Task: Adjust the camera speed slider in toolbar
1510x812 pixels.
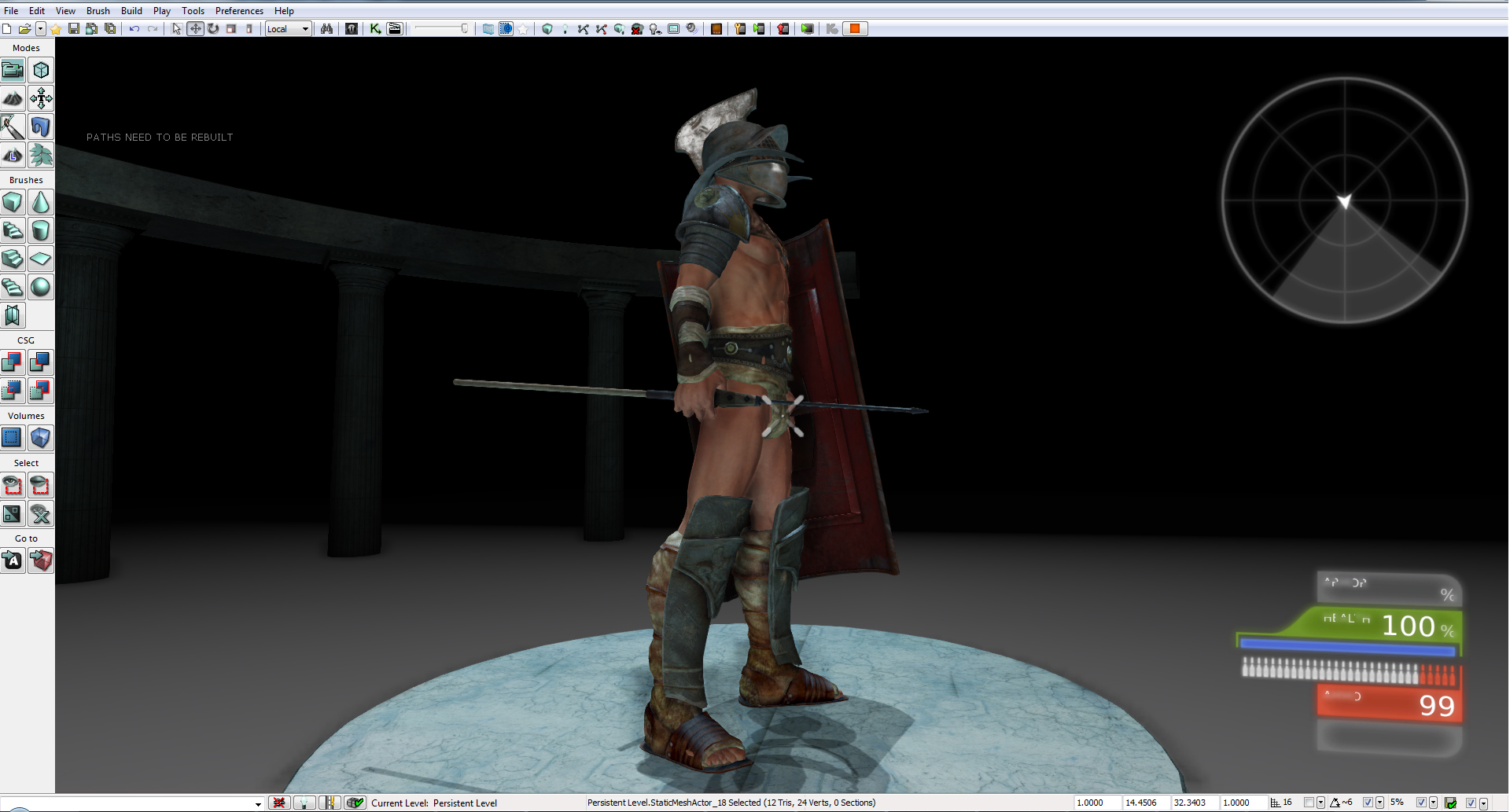Action: tap(441, 29)
